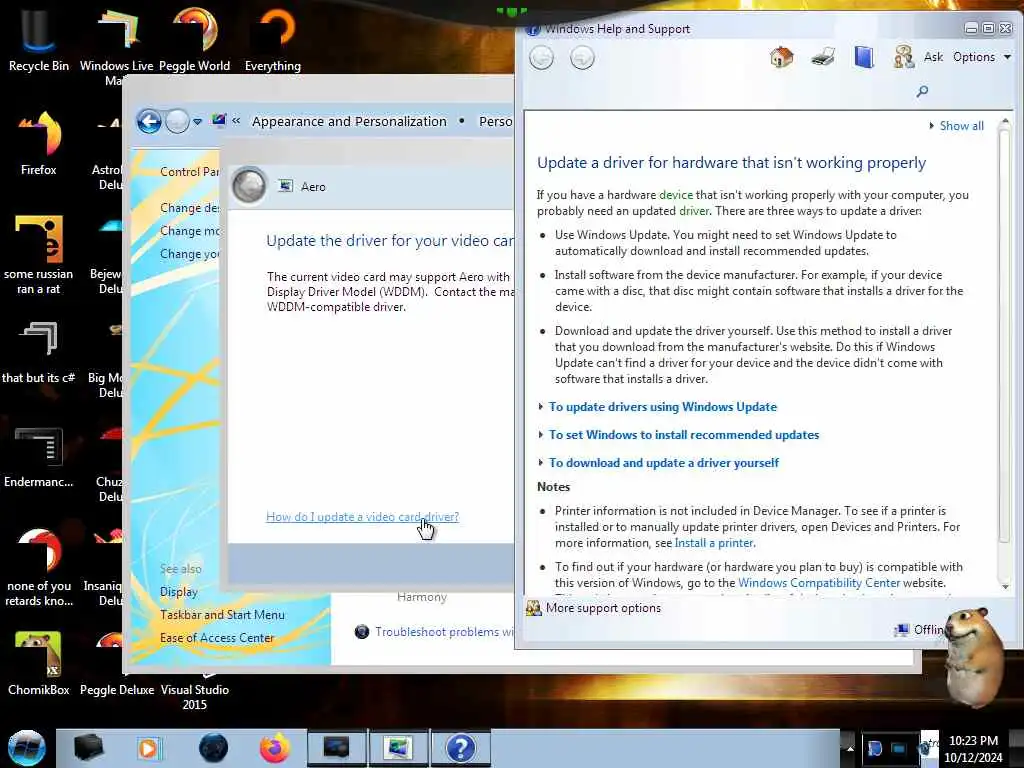Show hidden tray icons arrow
Screen dimensions: 1024x768
[x=850, y=748]
